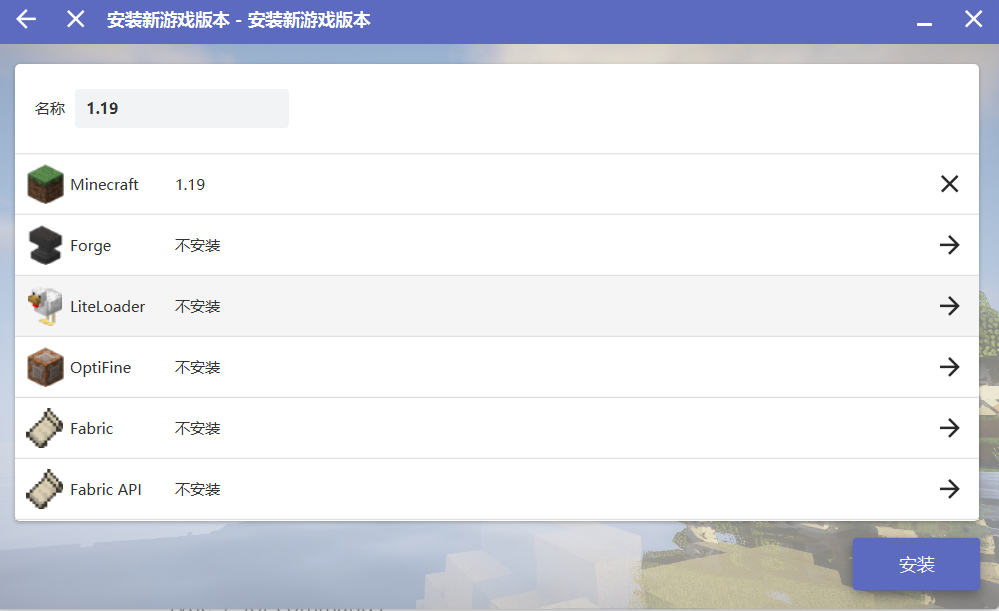This screenshot has height=611, width=999.
Task: Open LiteLoader version selection arrow
Action: point(949,306)
